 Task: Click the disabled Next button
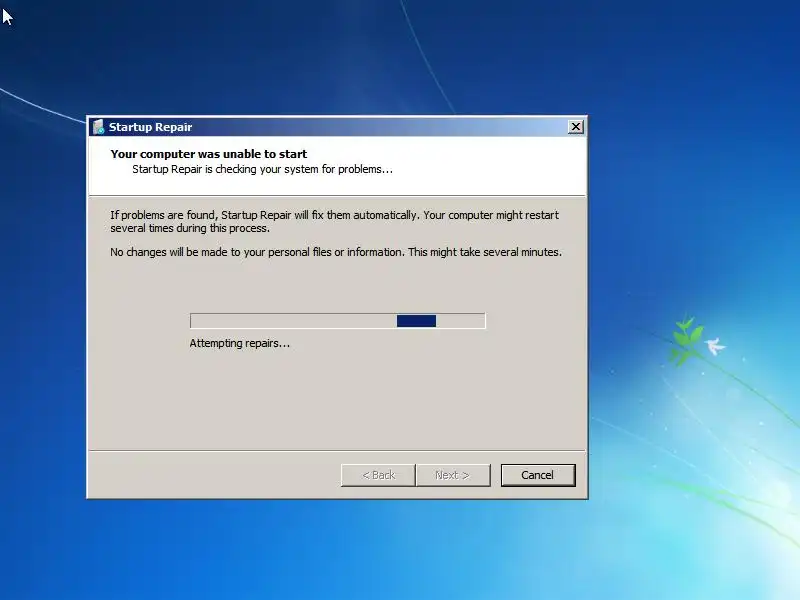point(453,475)
